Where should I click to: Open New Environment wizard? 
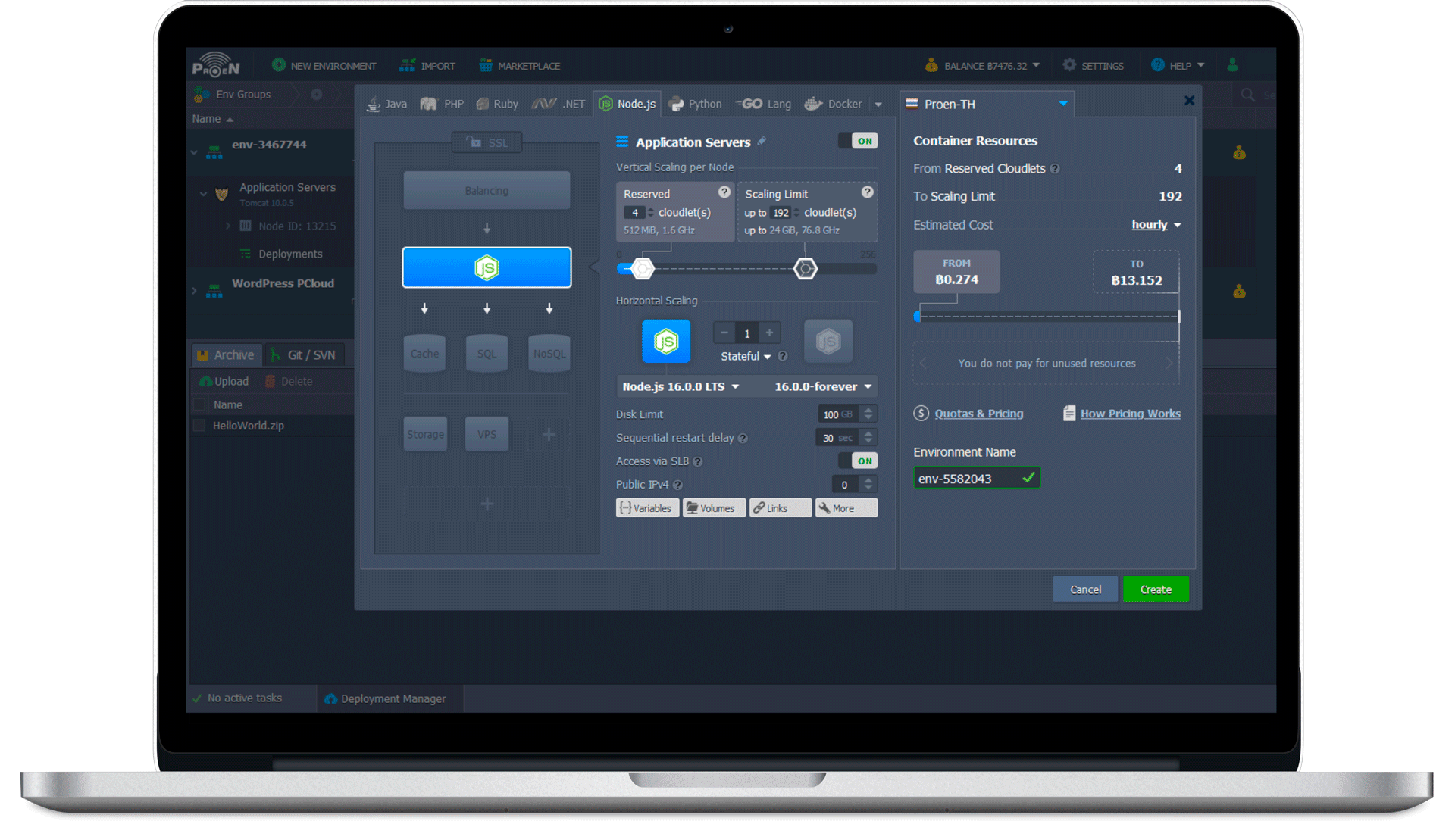324,66
